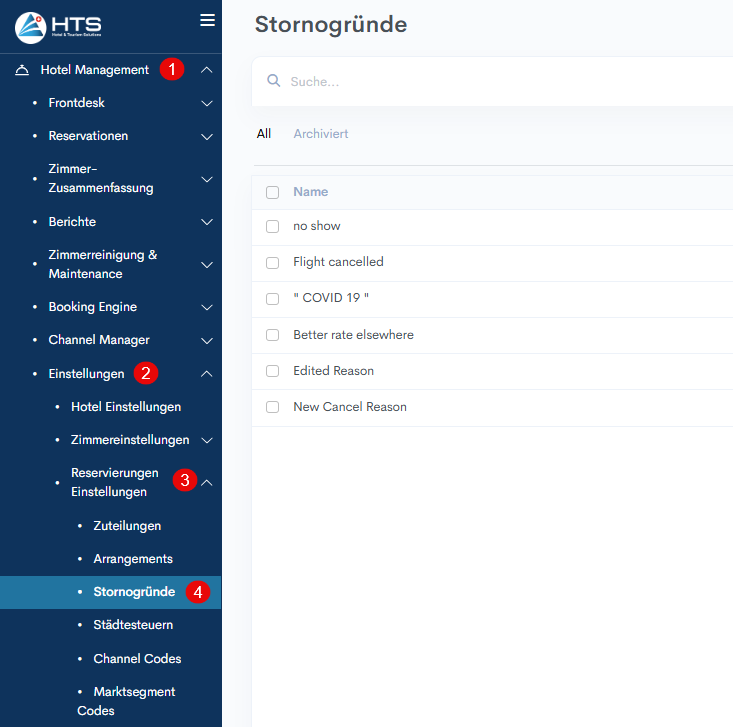Viewport: 733px width, 727px height.
Task: Select the Flight cancelled row checkbox
Action: tap(272, 262)
